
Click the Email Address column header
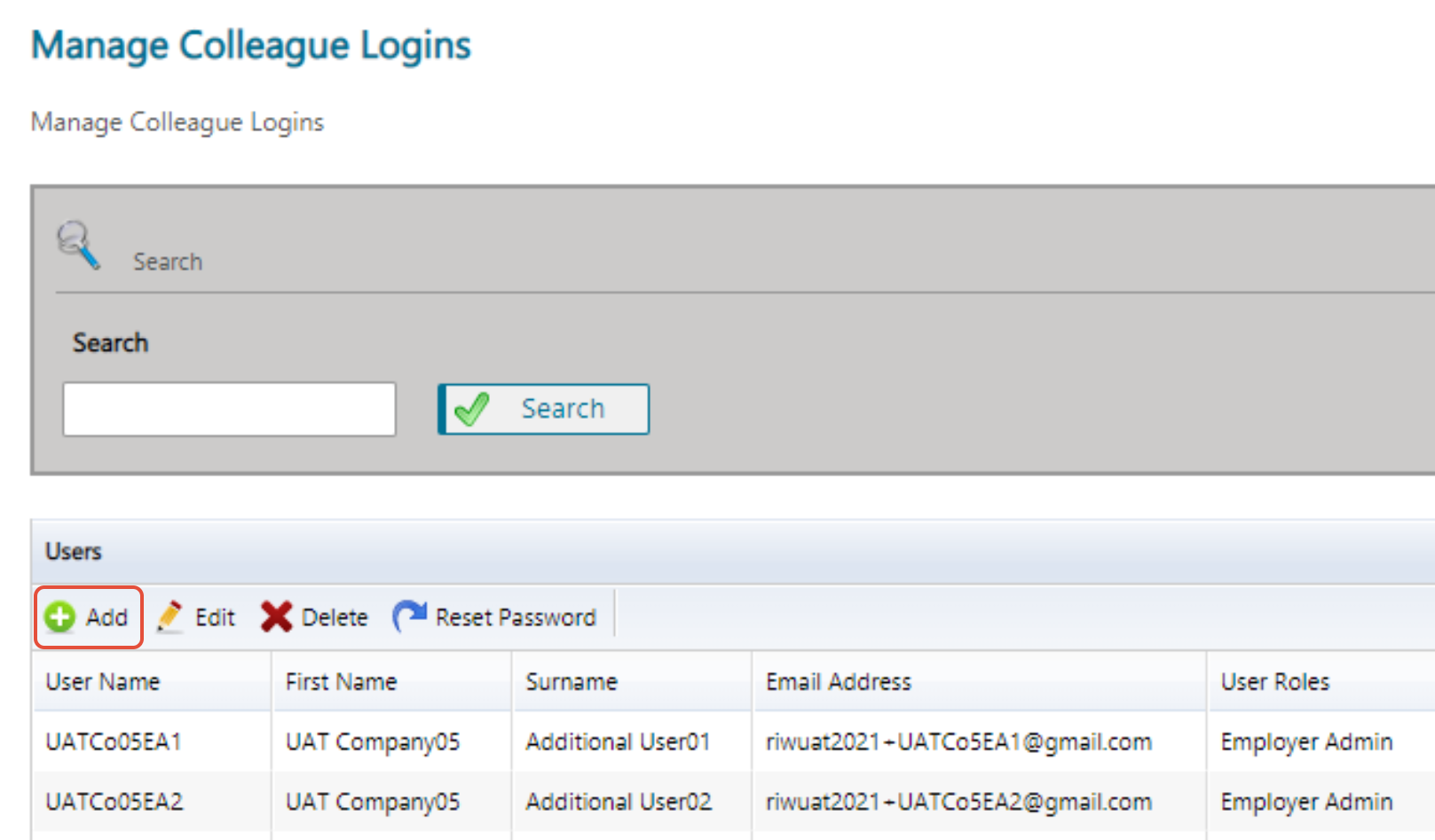pos(838,681)
